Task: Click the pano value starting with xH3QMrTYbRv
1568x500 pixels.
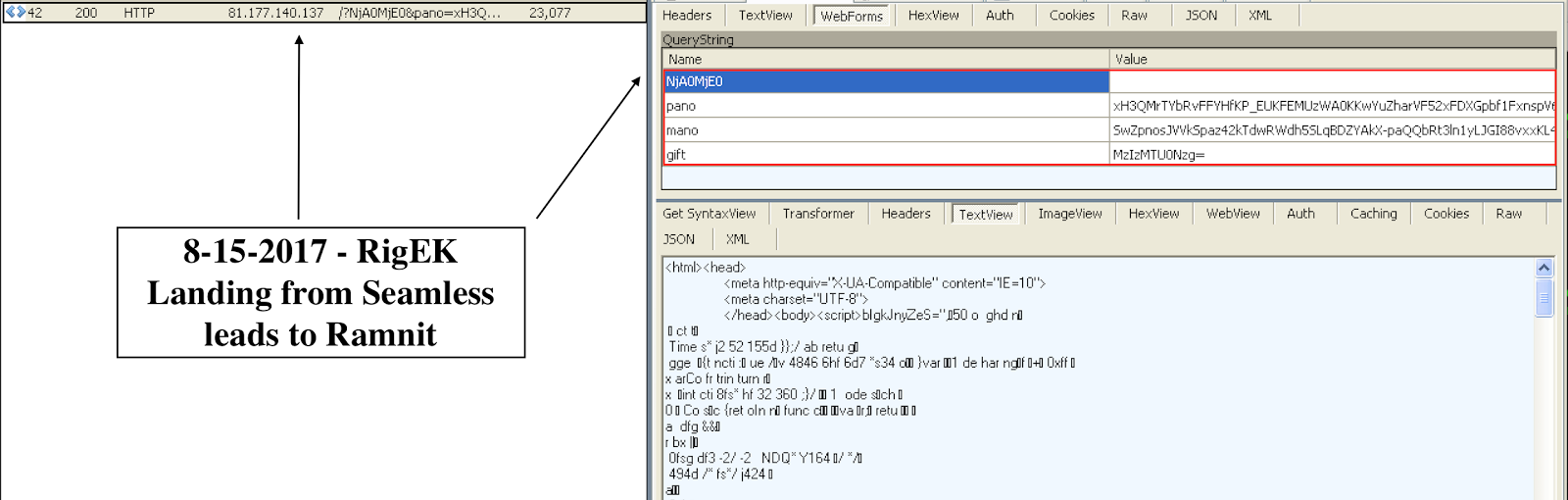Action: (x=1333, y=106)
